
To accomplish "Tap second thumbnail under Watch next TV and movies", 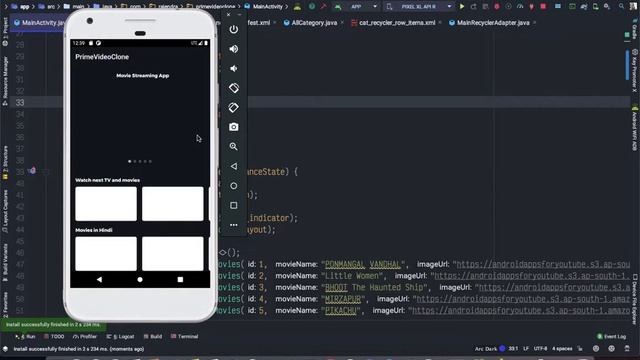I will point(173,204).
